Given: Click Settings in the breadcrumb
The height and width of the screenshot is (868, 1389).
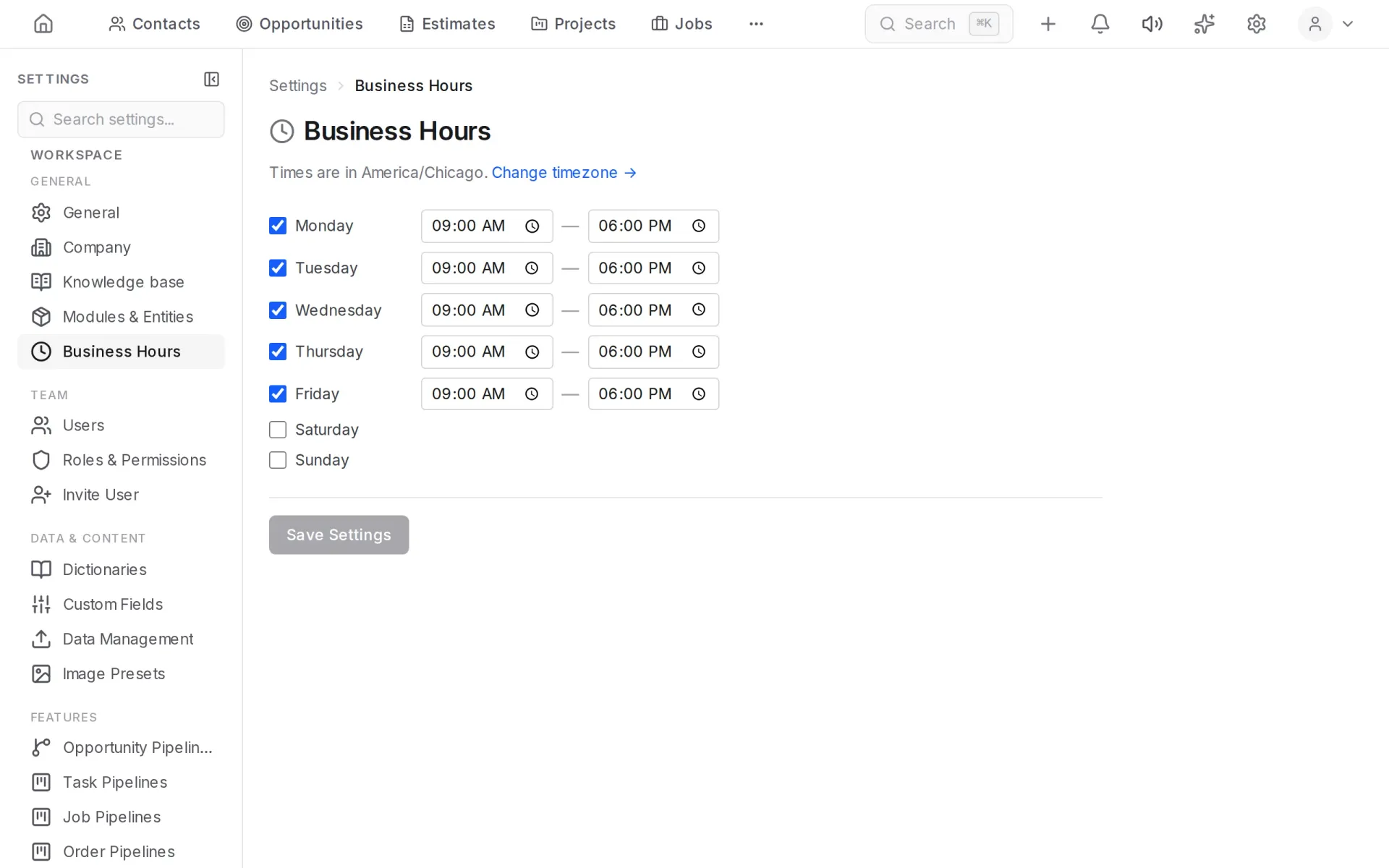Looking at the screenshot, I should tap(298, 86).
